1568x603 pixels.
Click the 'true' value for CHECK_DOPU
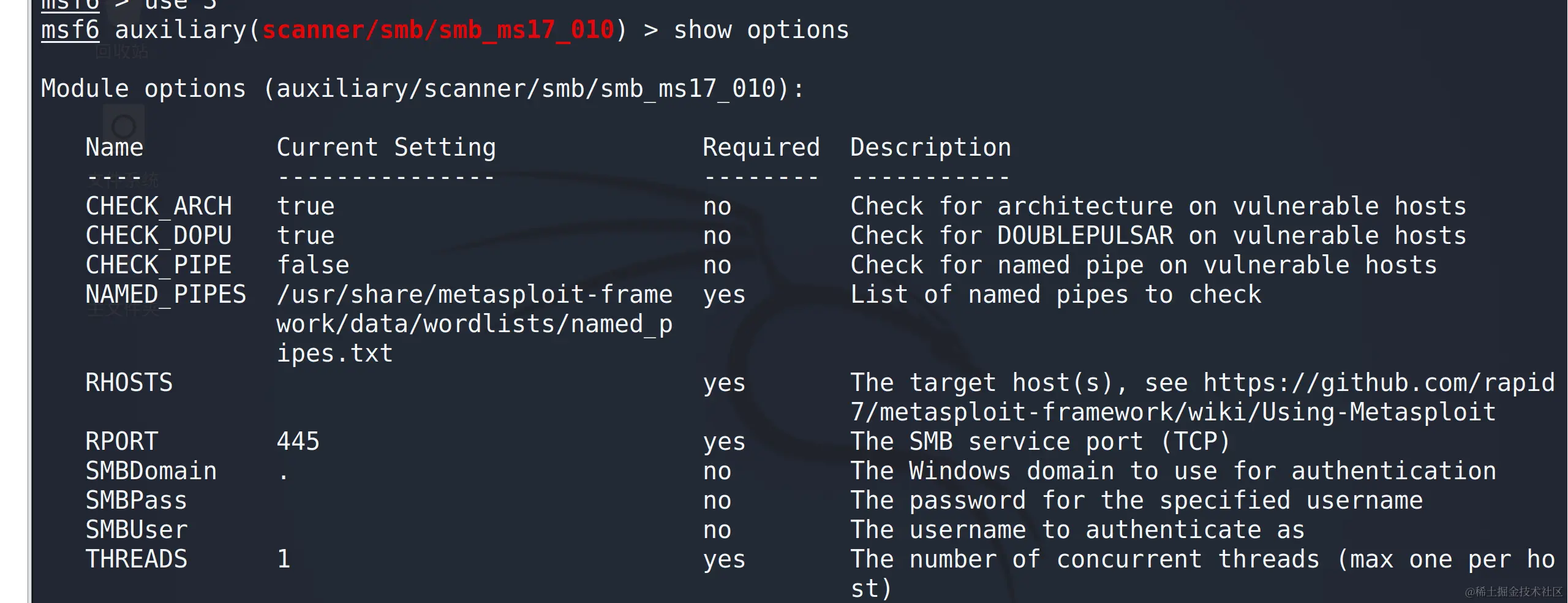[x=306, y=236]
